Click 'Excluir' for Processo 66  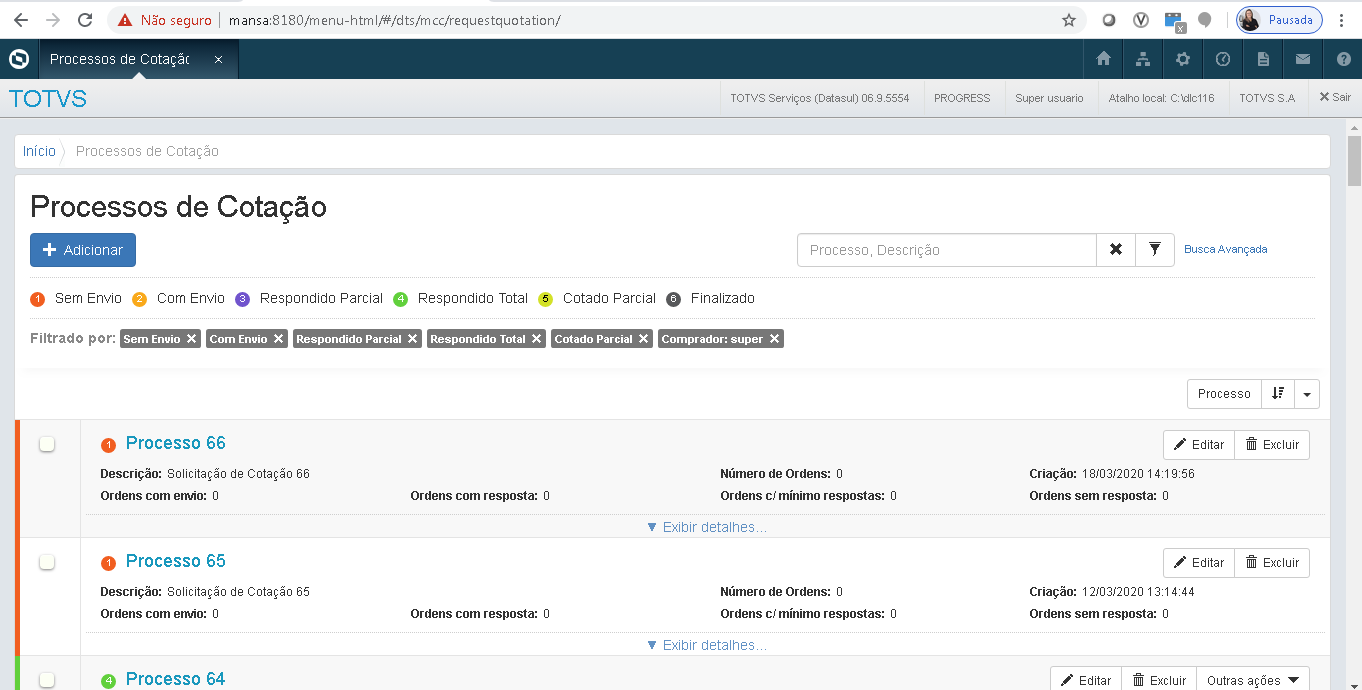[x=1272, y=445]
